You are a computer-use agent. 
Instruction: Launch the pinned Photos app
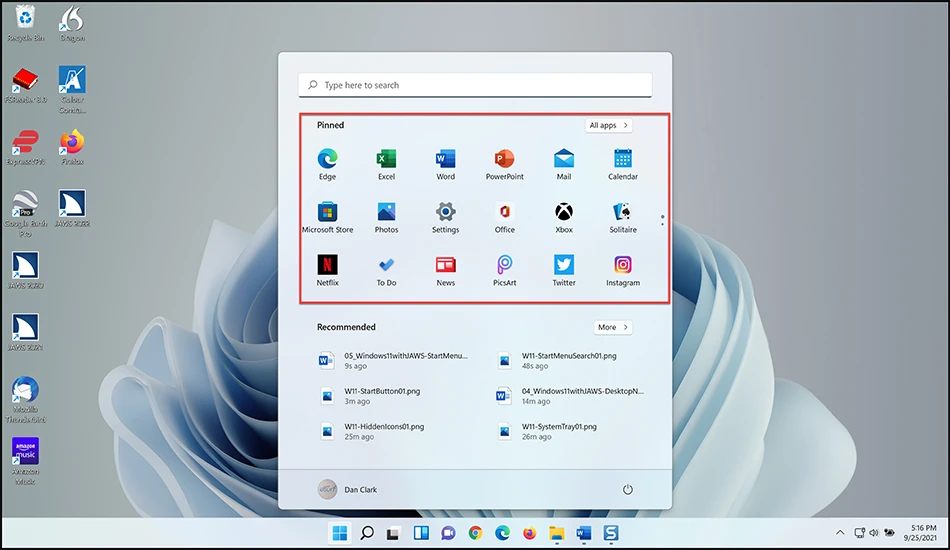pyautogui.click(x=386, y=217)
